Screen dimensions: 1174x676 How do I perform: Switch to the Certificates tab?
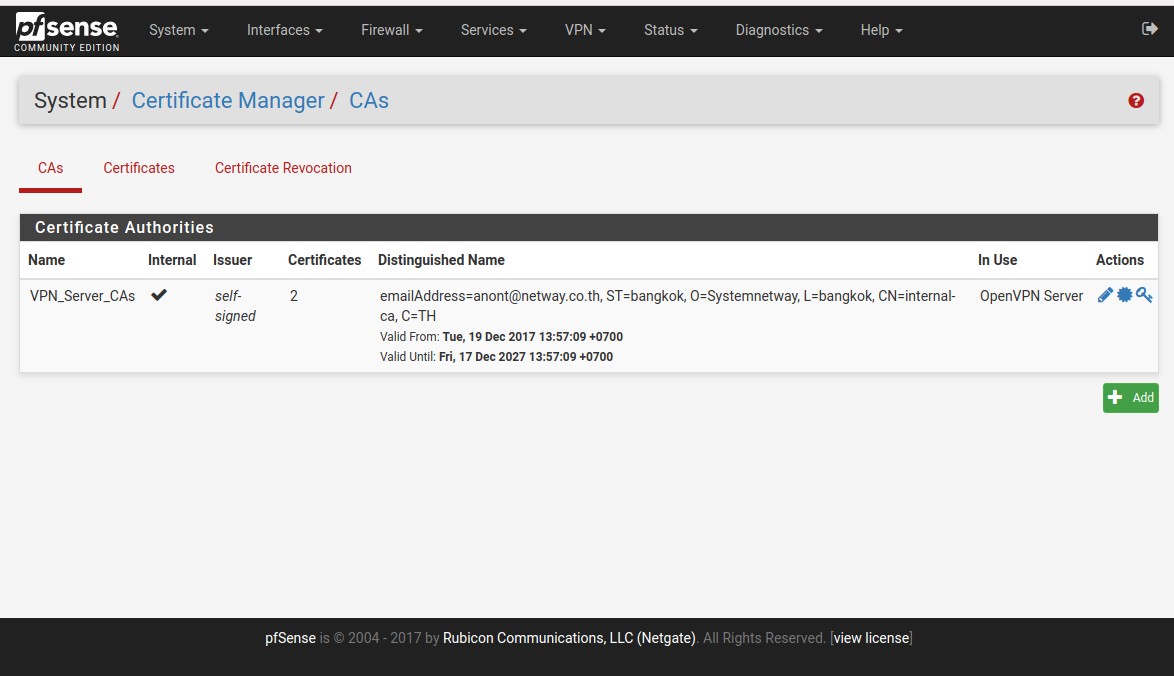(x=139, y=168)
